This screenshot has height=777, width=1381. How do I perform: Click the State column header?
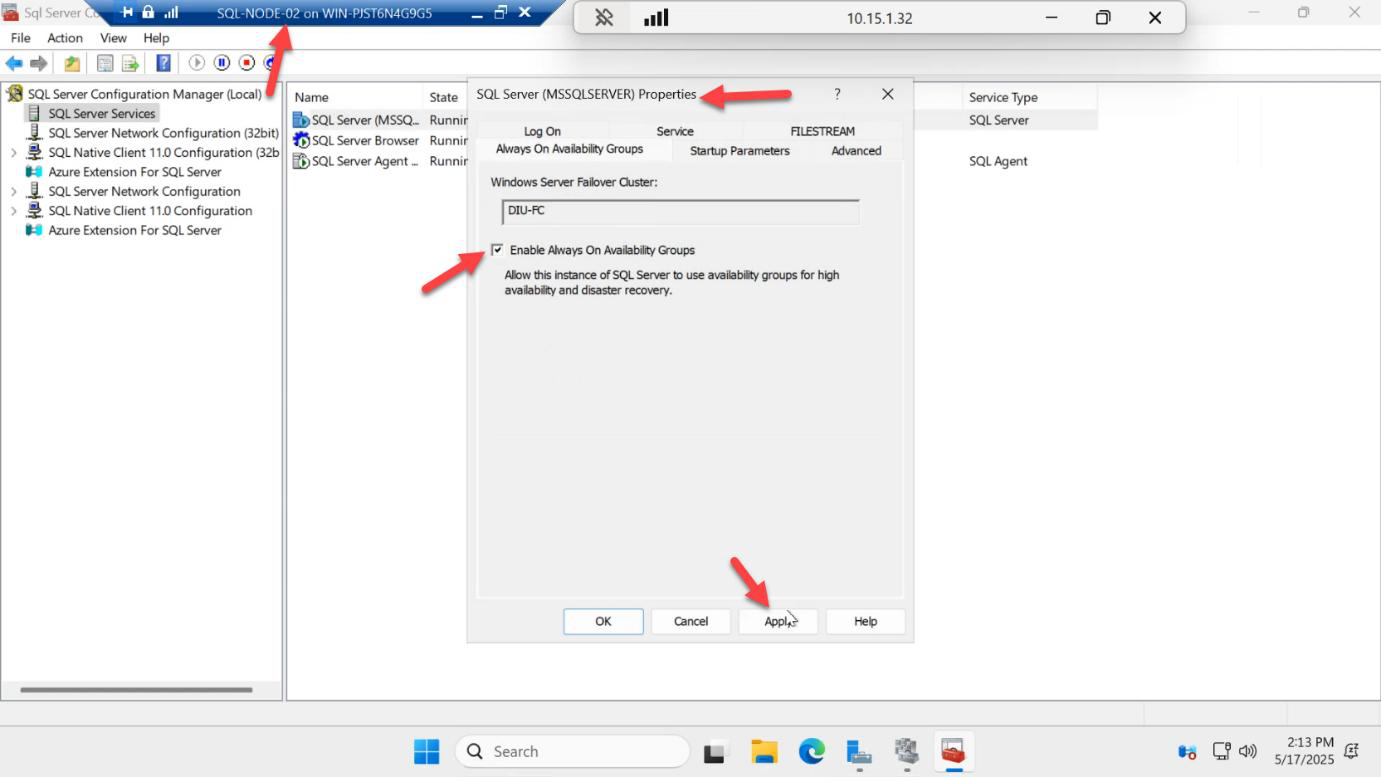point(446,97)
